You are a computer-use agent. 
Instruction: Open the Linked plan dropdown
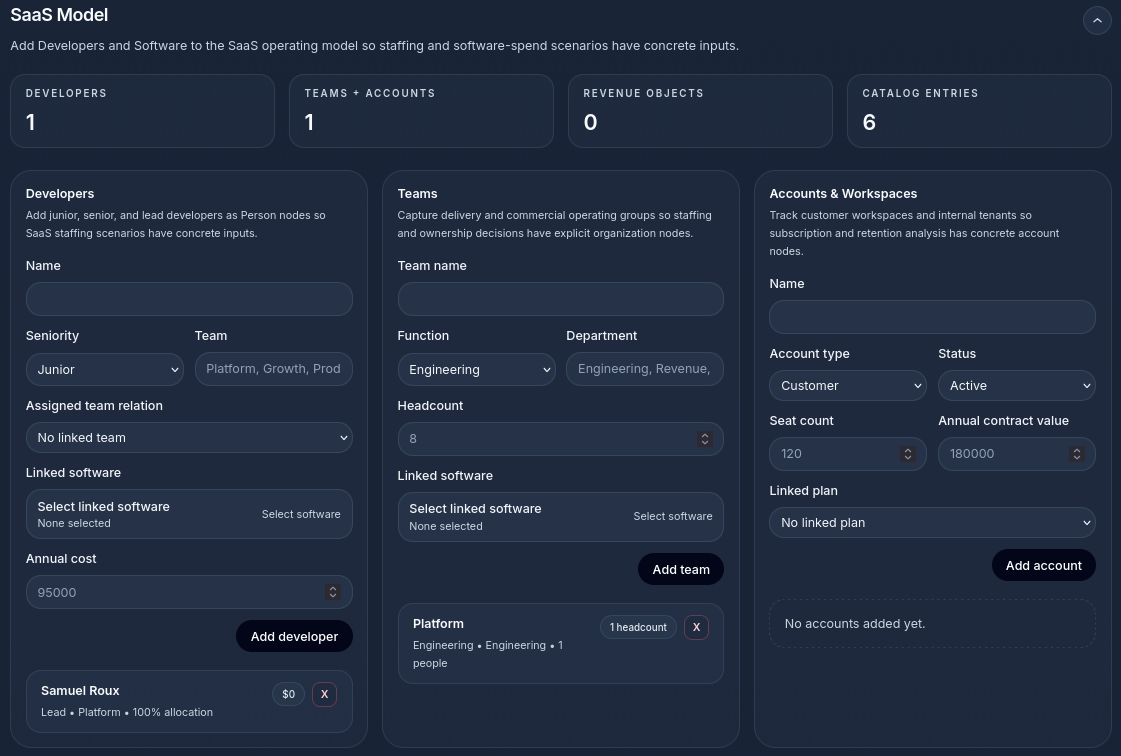(x=932, y=522)
